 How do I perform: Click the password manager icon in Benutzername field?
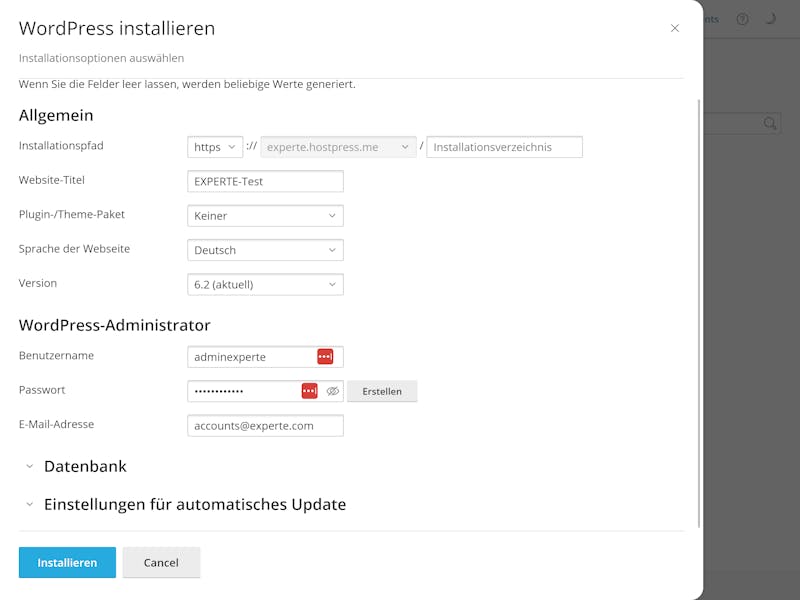tap(325, 357)
